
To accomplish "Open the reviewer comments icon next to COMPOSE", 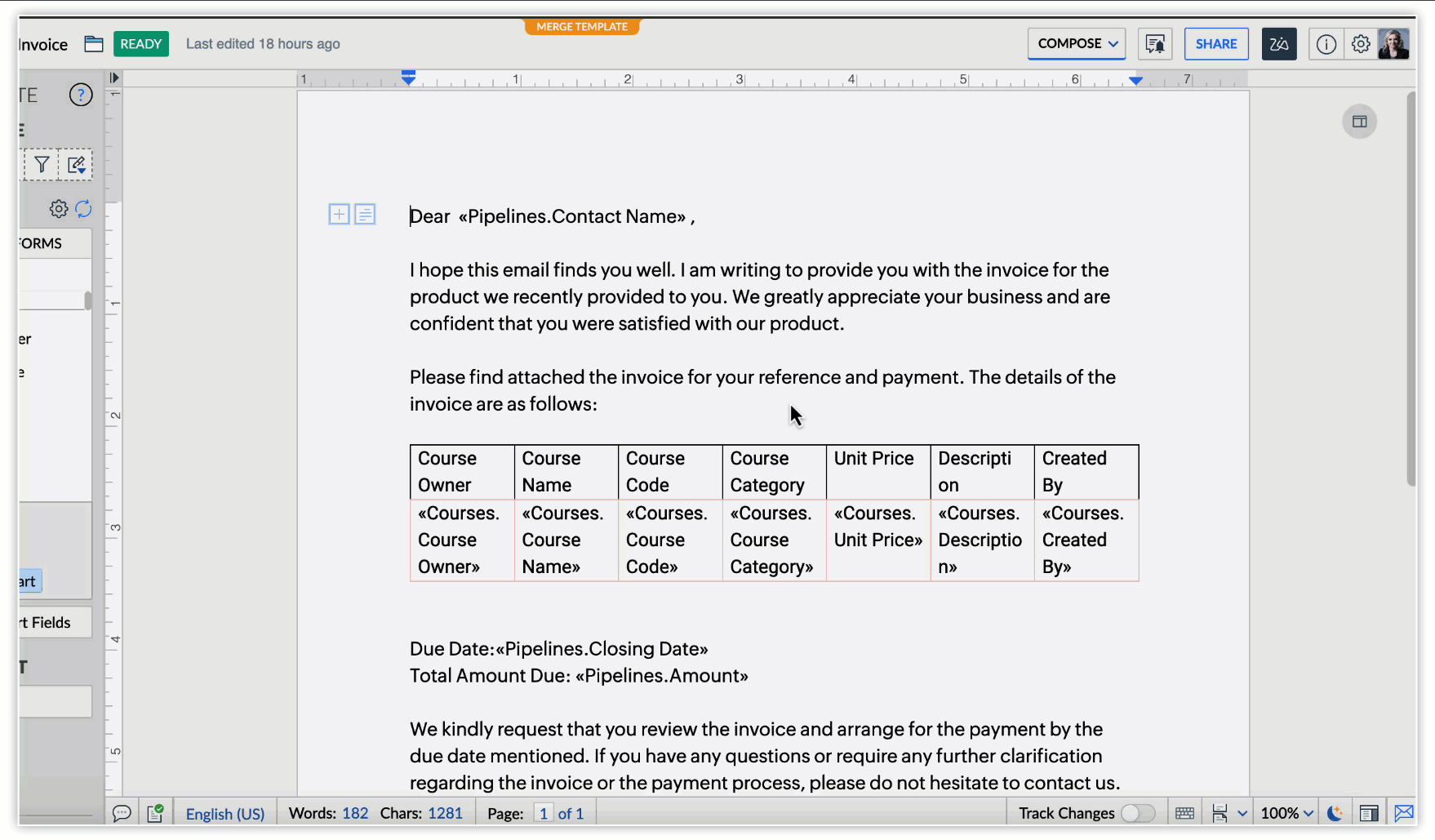I will (1155, 44).
